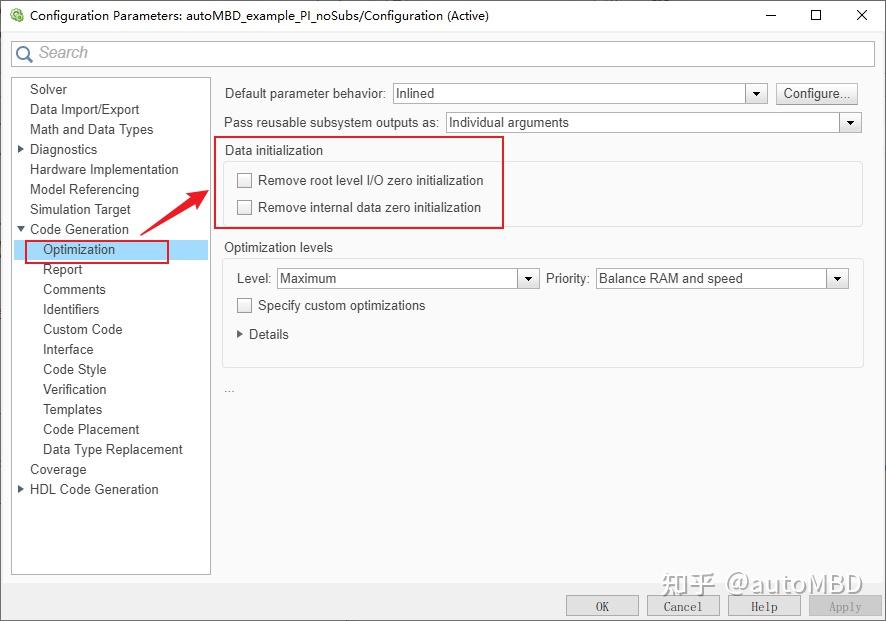This screenshot has height=621, width=886.
Task: Collapse the Code Generation tree node
Action: pyautogui.click(x=21, y=229)
